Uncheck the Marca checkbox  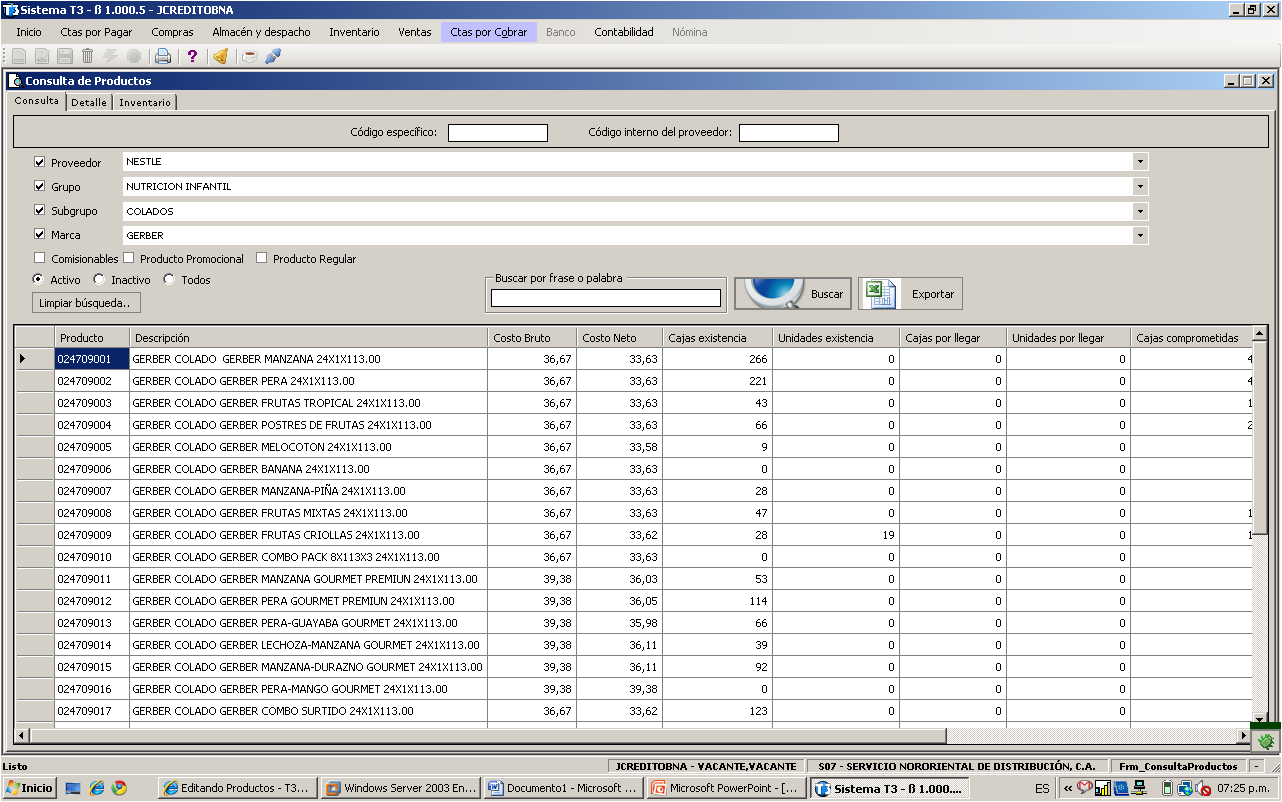click(40, 234)
